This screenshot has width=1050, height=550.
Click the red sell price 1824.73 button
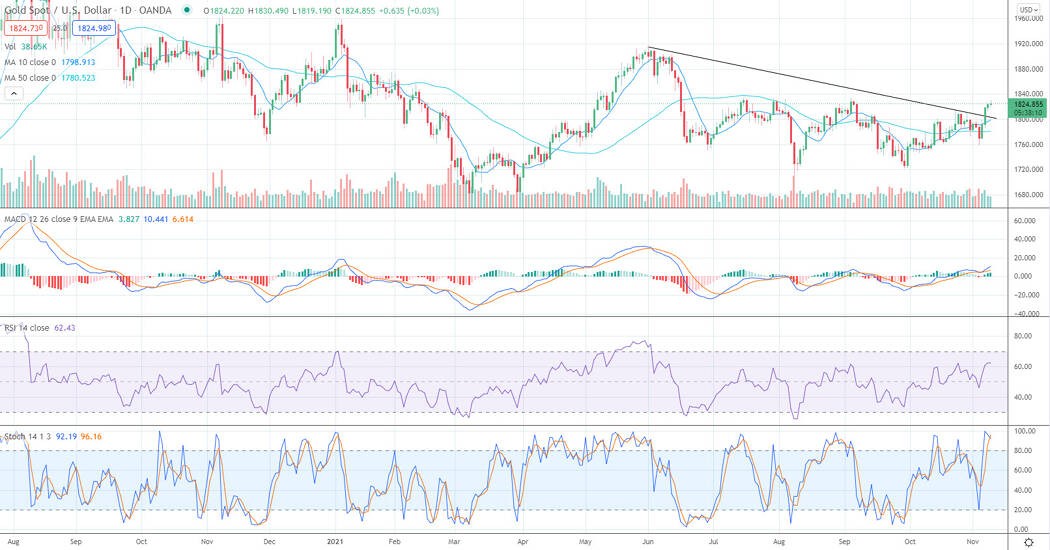coord(26,28)
